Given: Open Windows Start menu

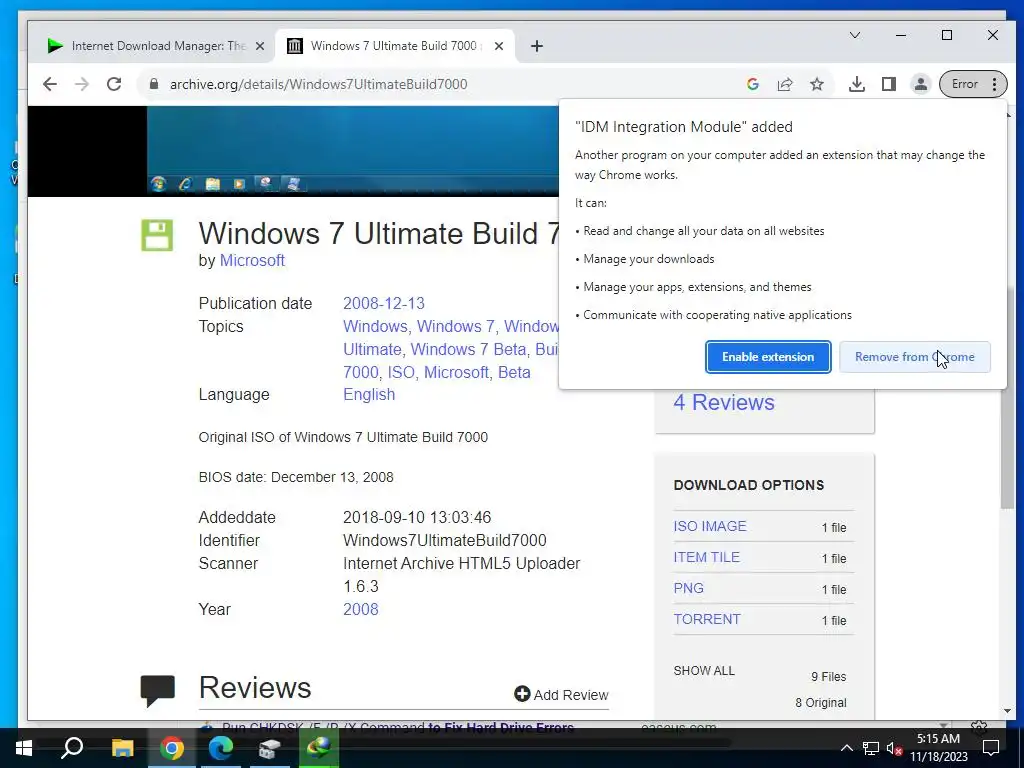Looking at the screenshot, I should (24, 748).
